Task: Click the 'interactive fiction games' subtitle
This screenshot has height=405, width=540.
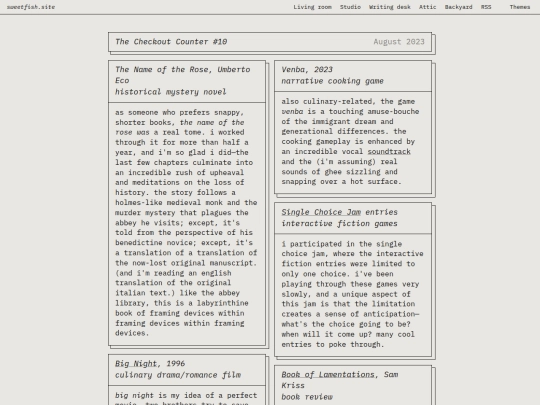Action: coord(339,224)
